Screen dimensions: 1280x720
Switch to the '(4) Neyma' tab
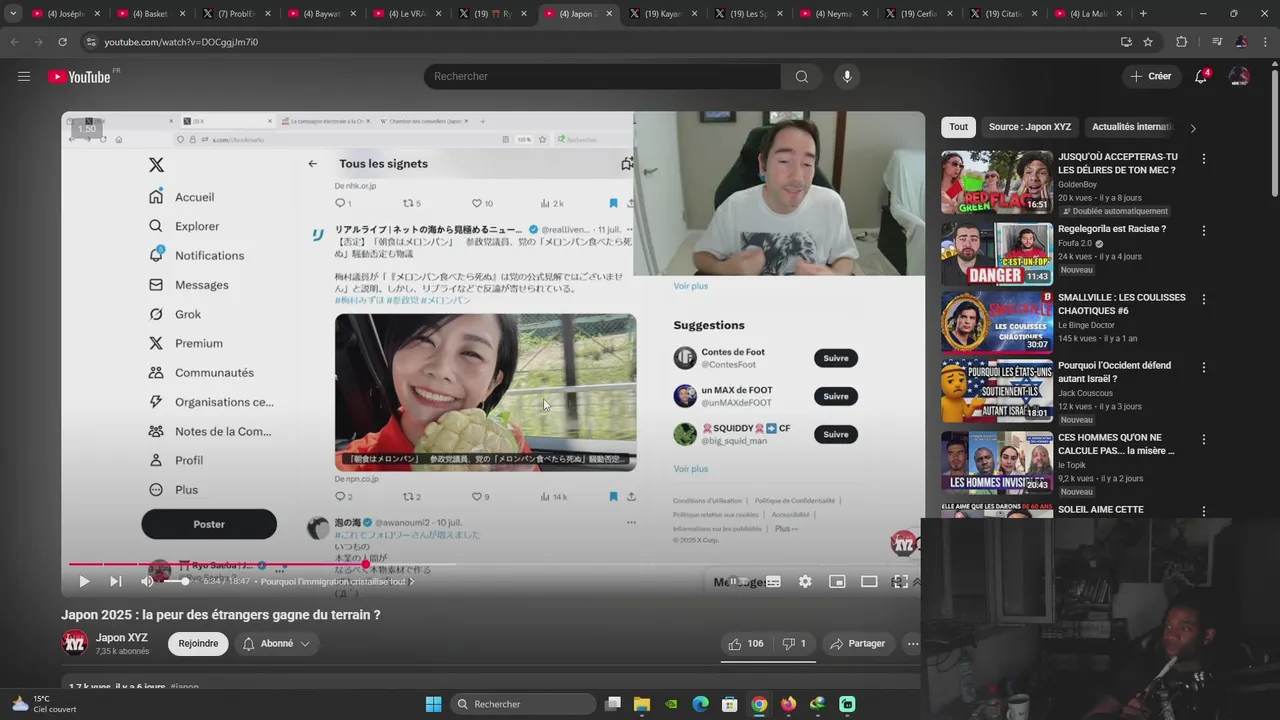[x=835, y=14]
